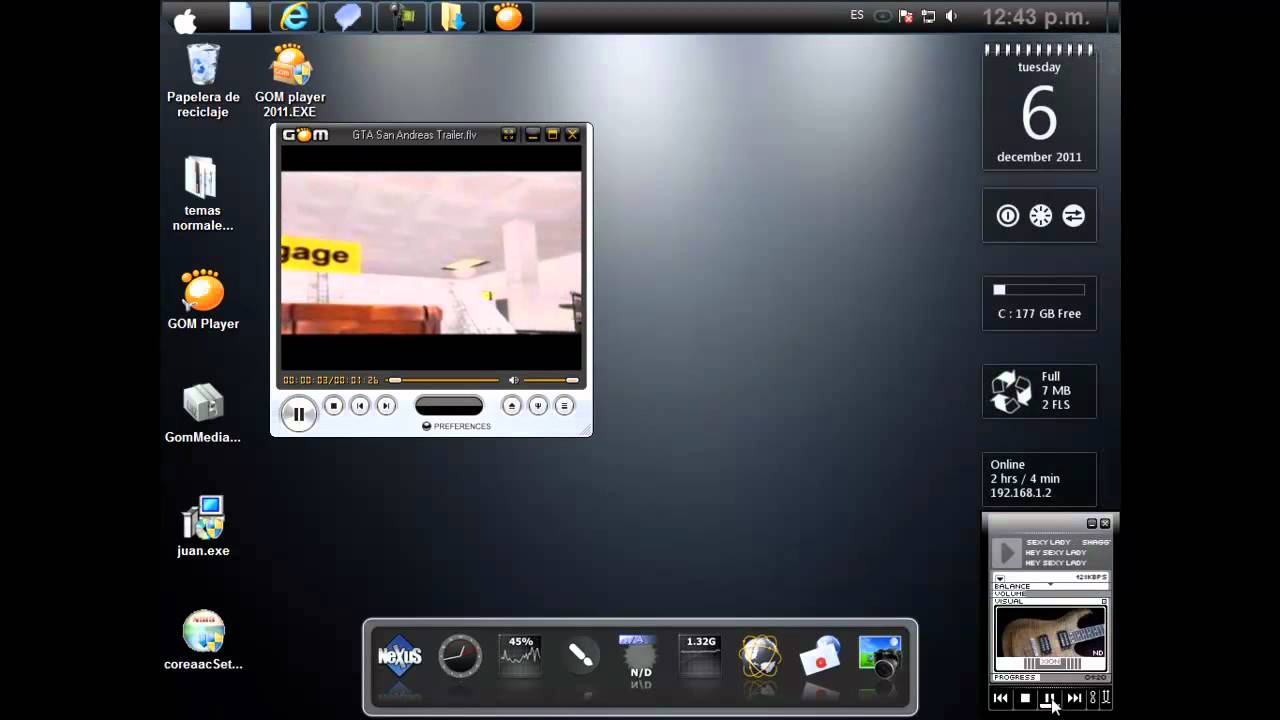Click the 45% CPU meter in dock
Screen dimensions: 1280x720
[x=520, y=655]
